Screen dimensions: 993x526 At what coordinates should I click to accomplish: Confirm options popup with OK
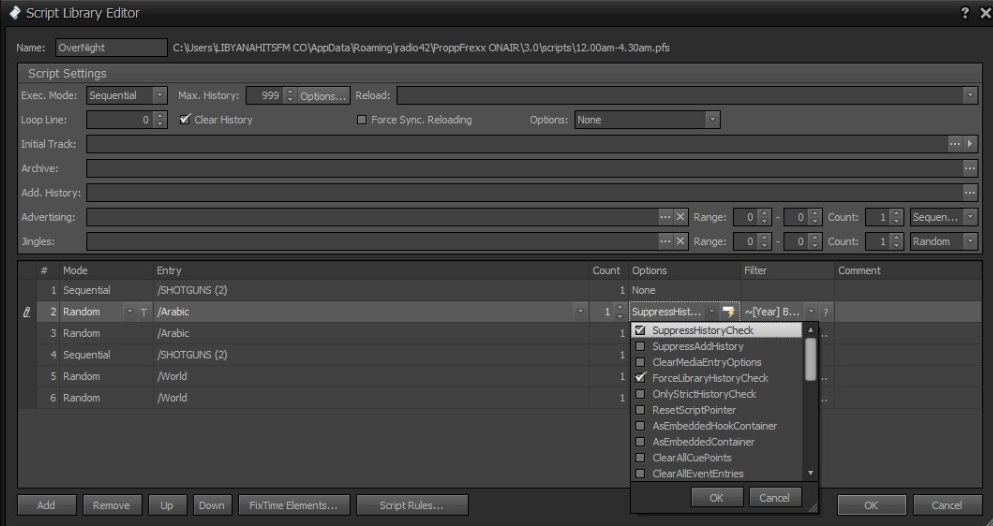coord(717,498)
